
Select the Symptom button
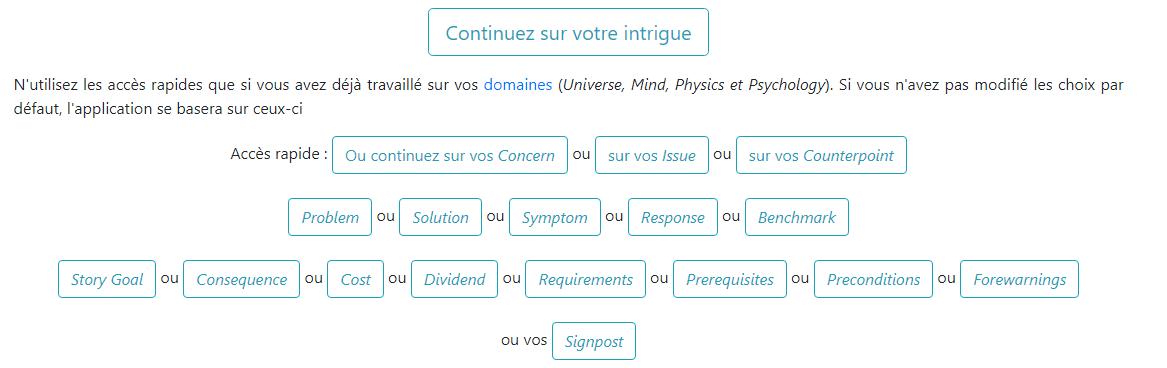coord(554,218)
